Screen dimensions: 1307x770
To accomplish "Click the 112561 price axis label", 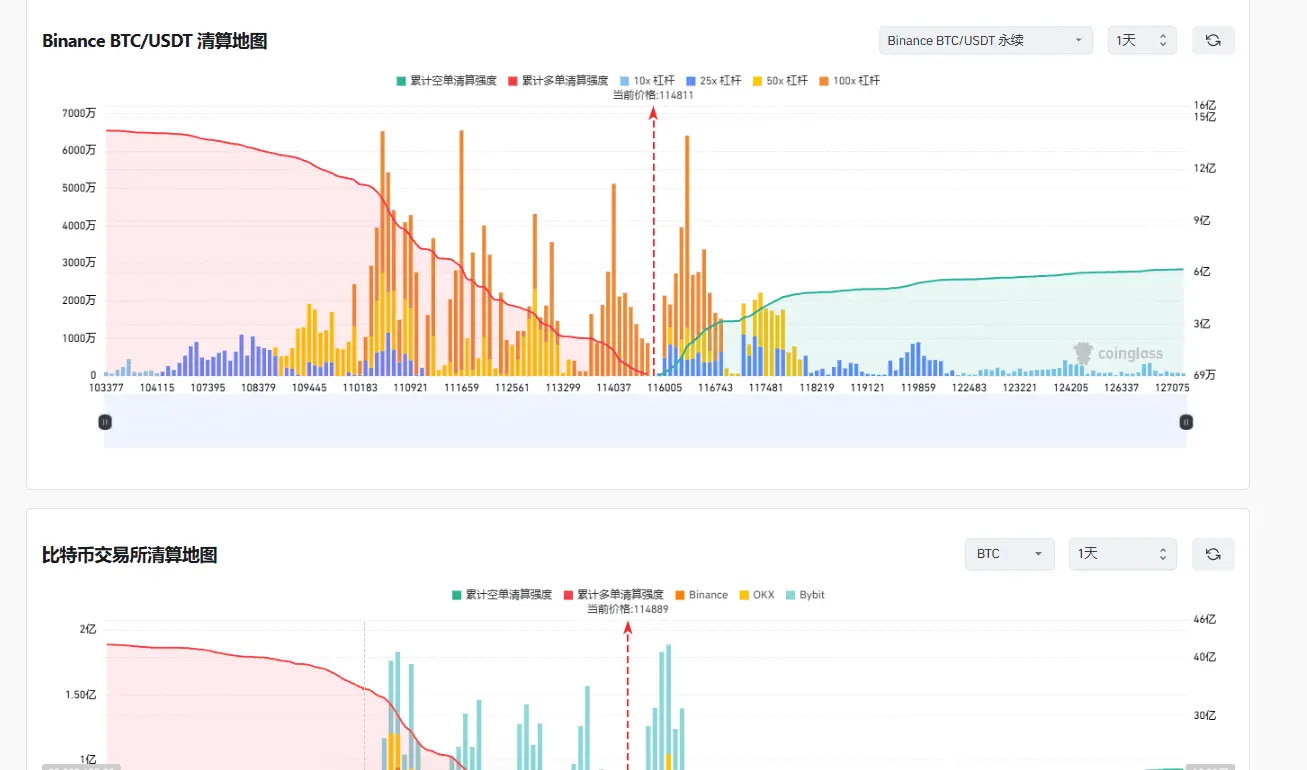I will click(512, 388).
